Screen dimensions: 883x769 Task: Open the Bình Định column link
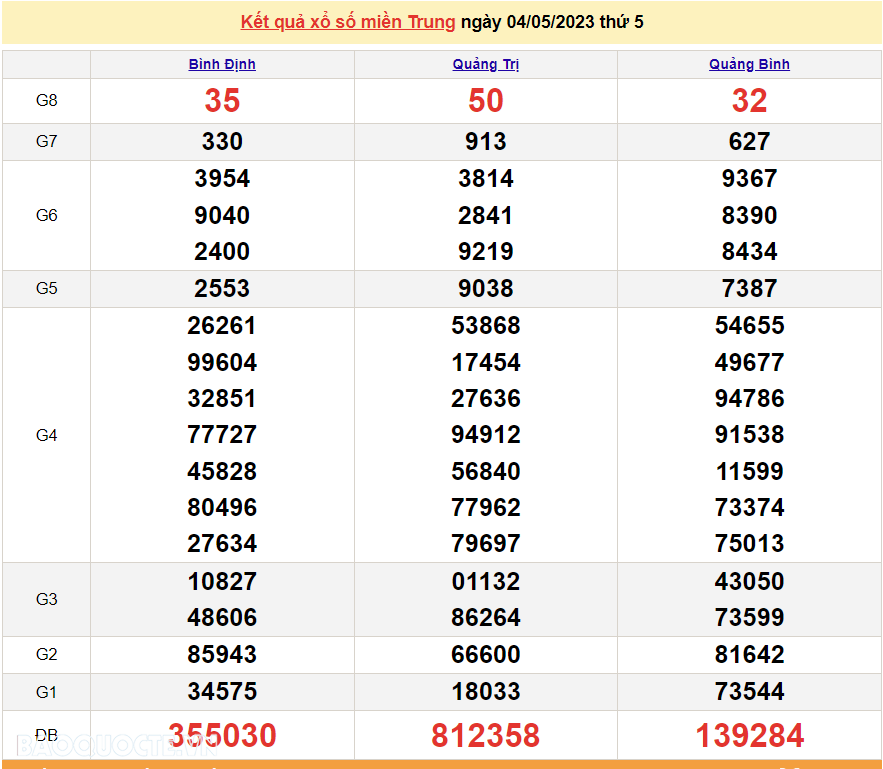pos(222,64)
